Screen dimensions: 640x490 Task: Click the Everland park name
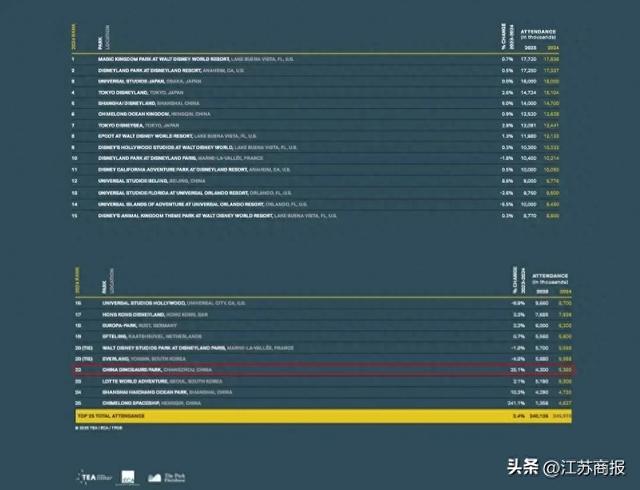tap(116, 359)
